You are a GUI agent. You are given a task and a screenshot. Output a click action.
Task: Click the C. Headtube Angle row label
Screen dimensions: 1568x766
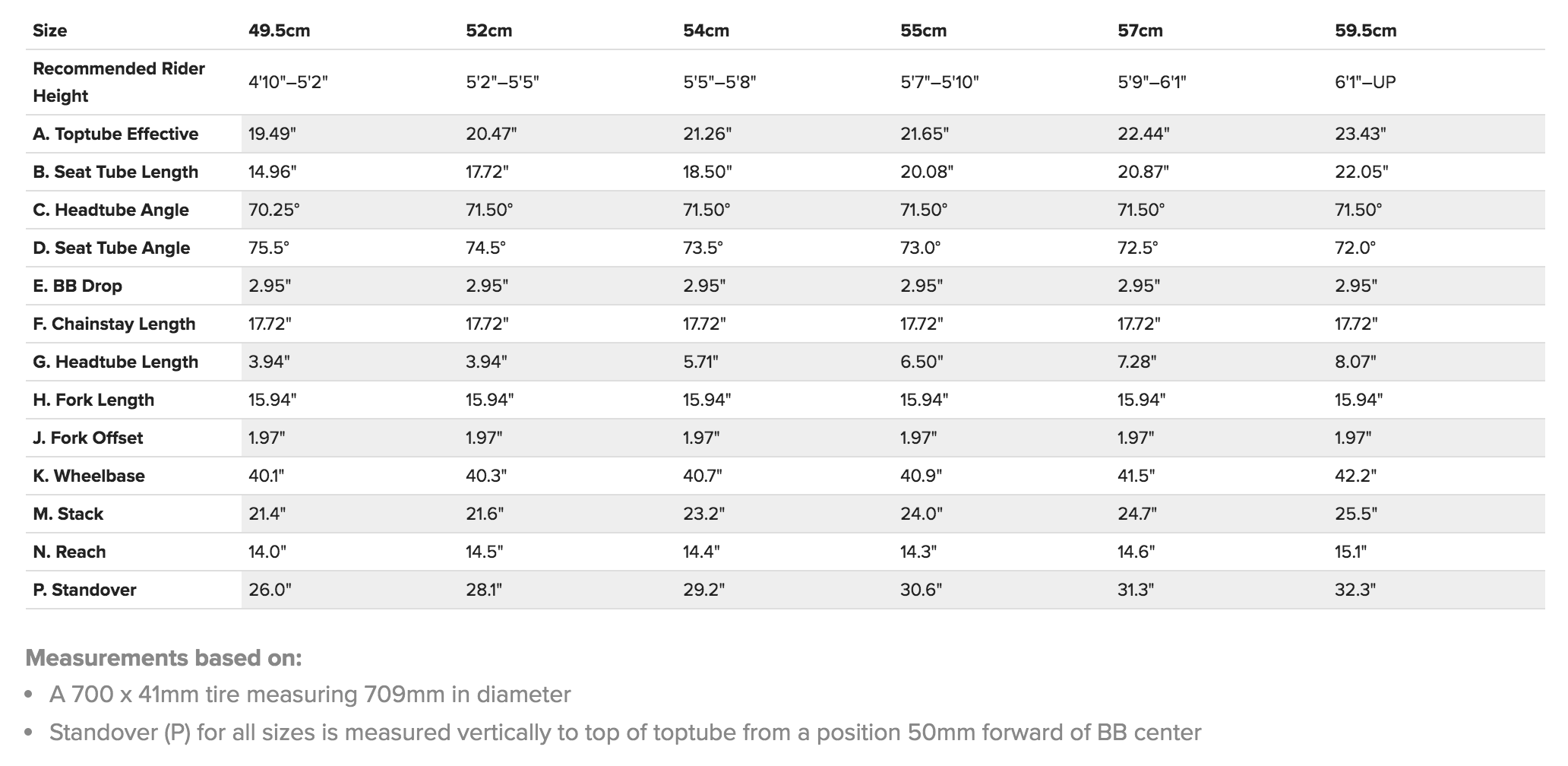pyautogui.click(x=111, y=210)
